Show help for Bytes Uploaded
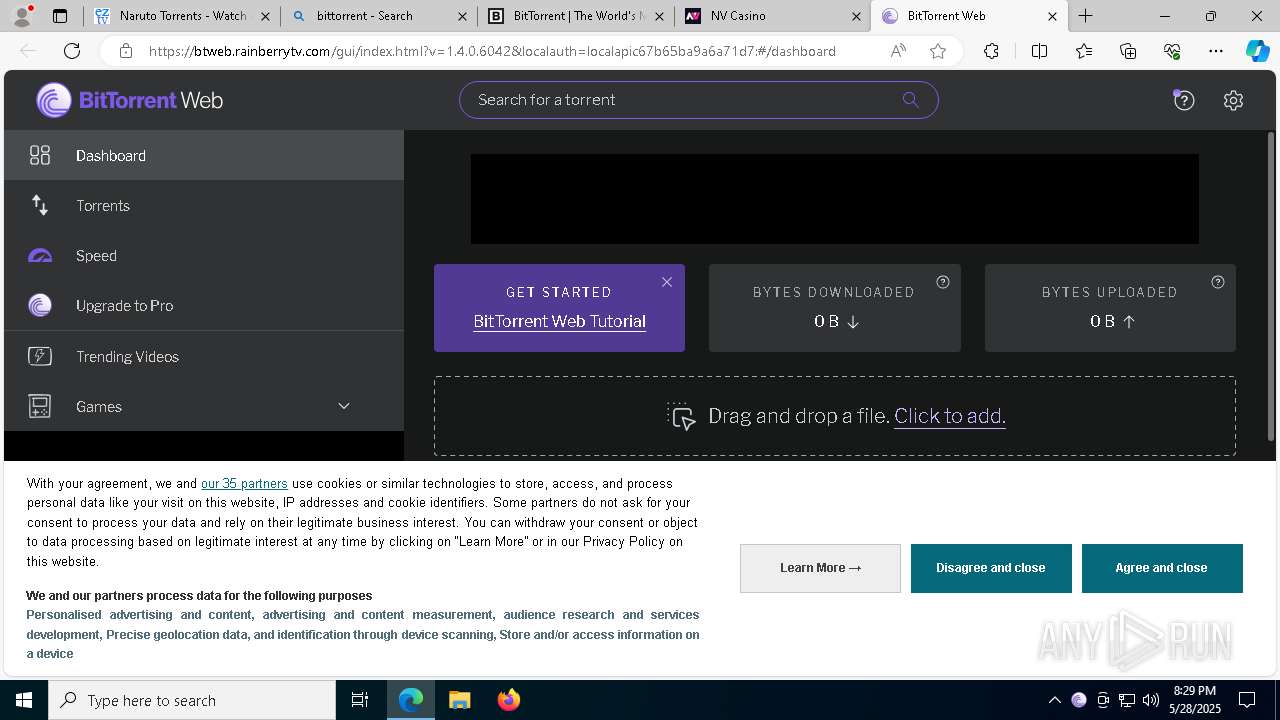 click(x=1218, y=282)
